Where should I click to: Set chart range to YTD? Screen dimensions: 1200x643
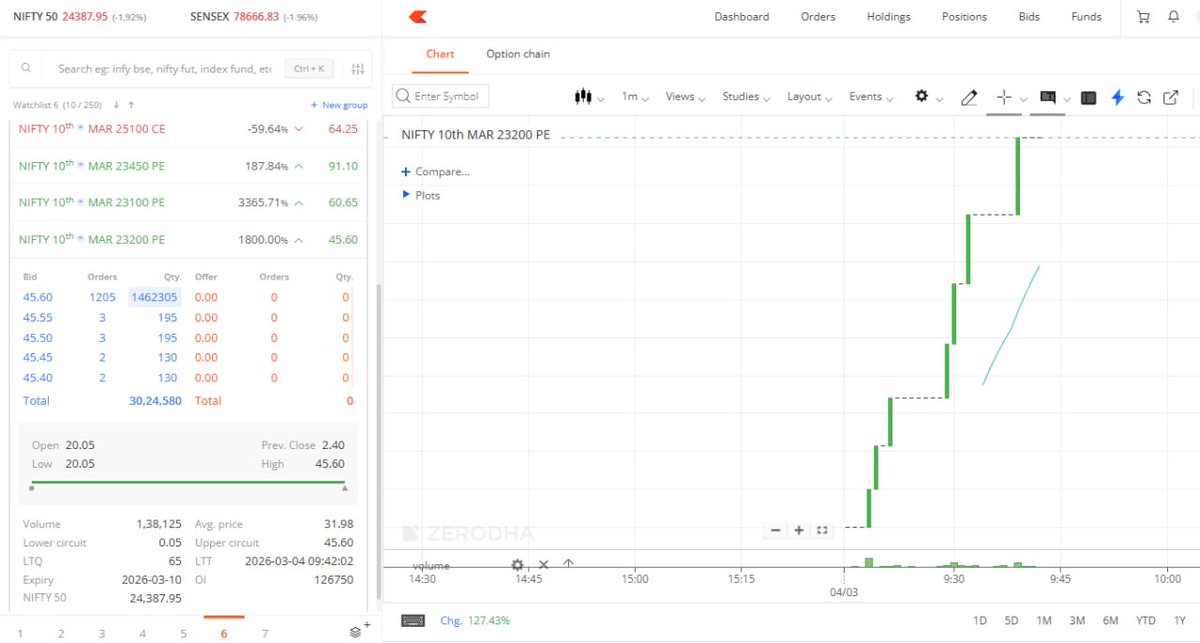[1146, 621]
